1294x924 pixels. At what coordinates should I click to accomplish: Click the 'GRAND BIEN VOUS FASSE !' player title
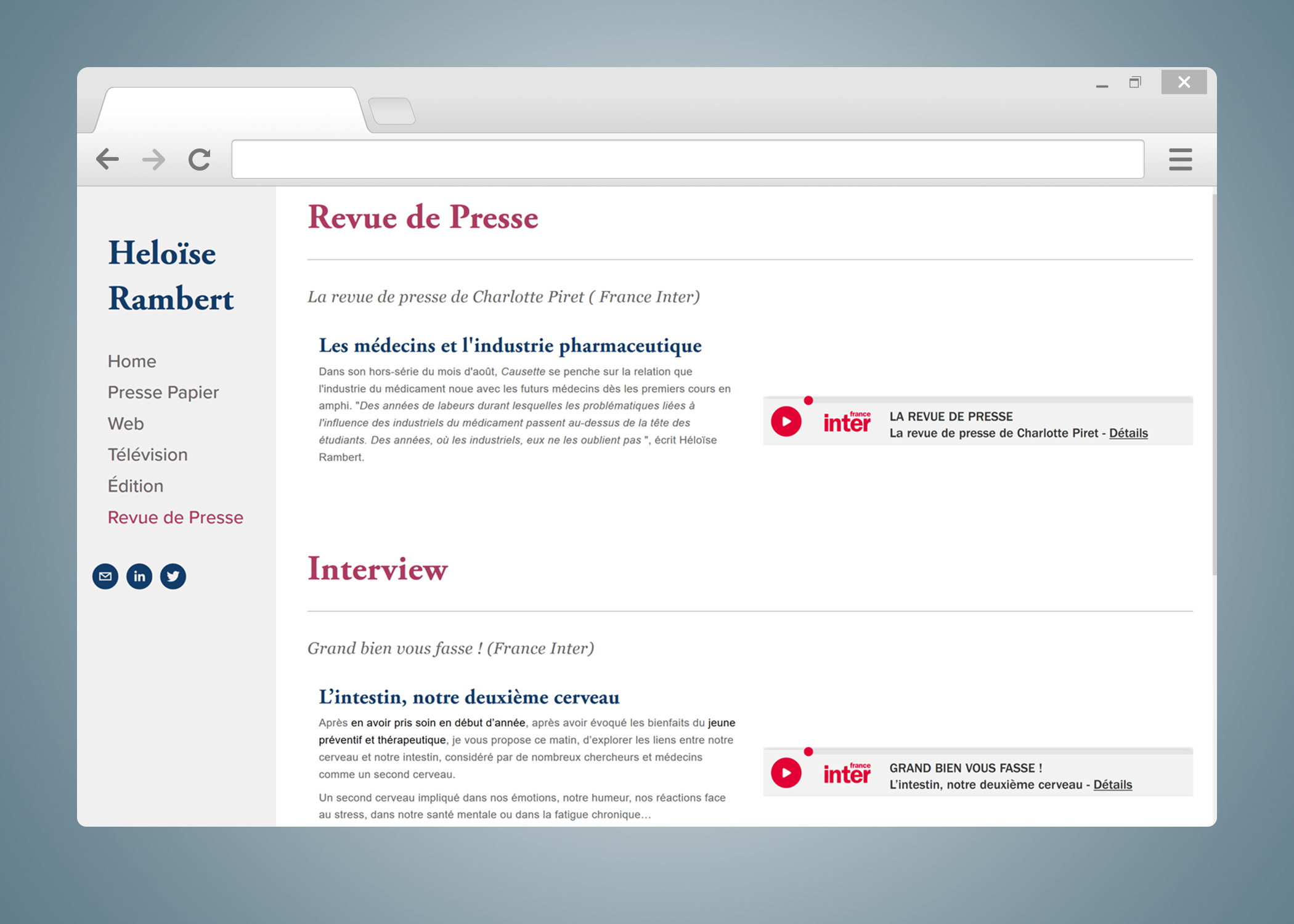[x=966, y=768]
